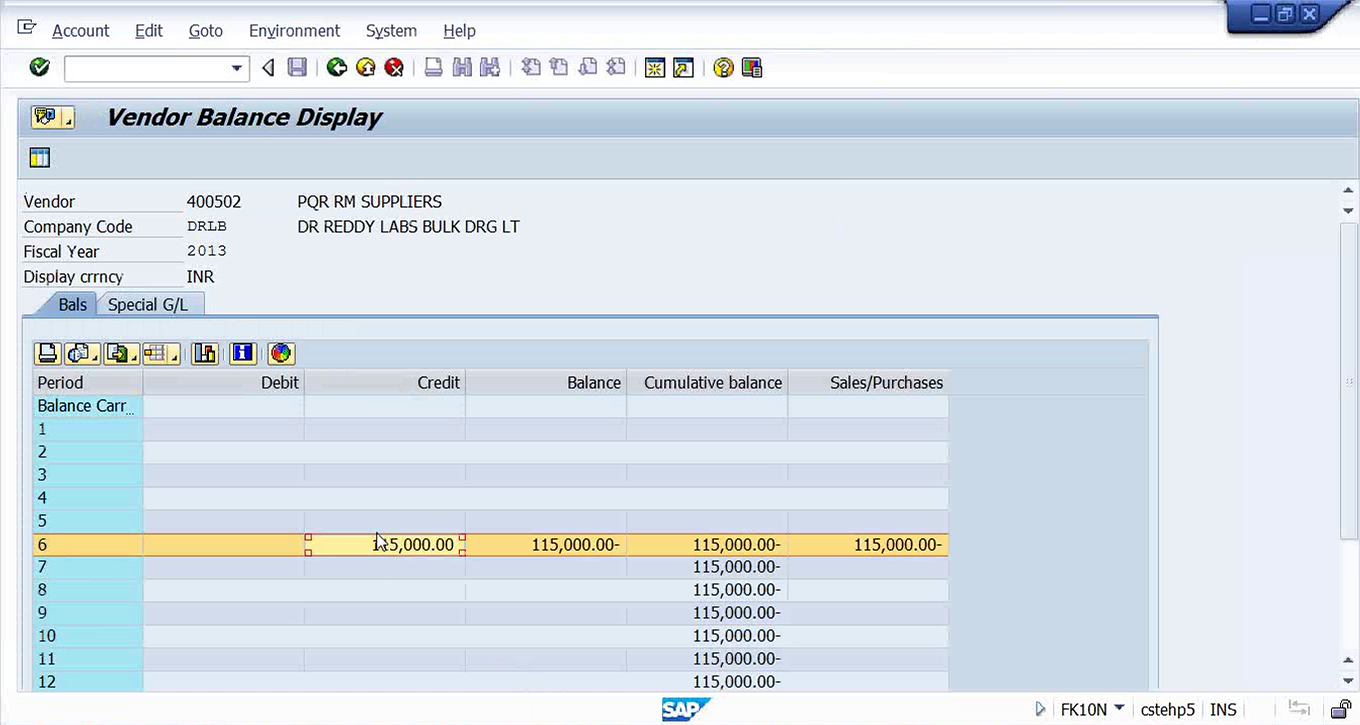Click the fiscal year value 2013

pos(207,251)
